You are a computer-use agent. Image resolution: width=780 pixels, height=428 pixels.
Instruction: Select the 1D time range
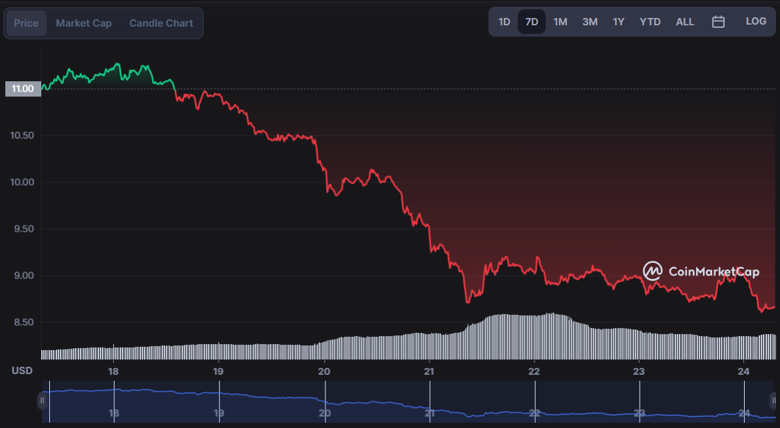pyautogui.click(x=504, y=22)
